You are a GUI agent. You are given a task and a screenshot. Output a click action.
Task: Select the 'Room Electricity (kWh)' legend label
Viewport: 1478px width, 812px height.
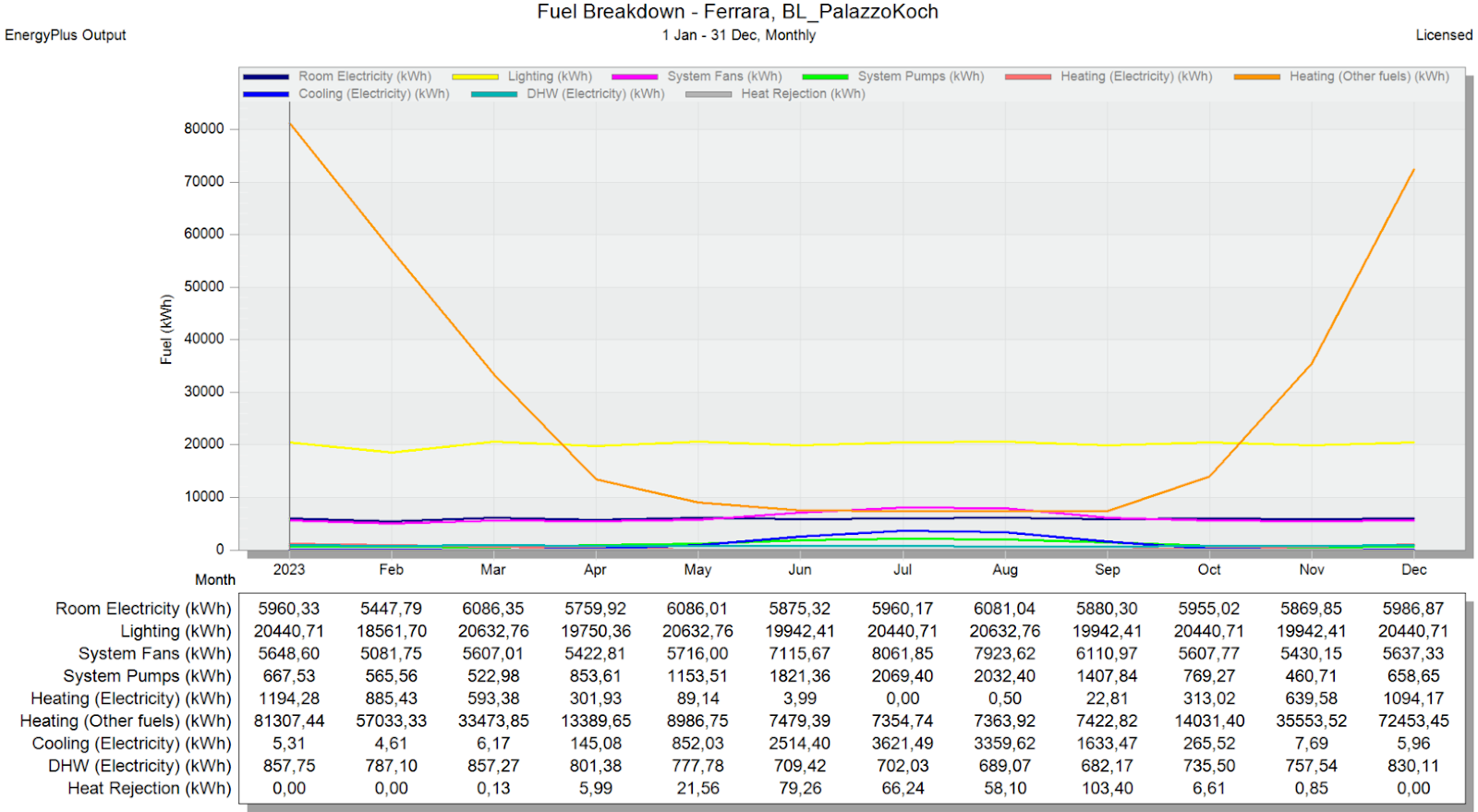(364, 77)
